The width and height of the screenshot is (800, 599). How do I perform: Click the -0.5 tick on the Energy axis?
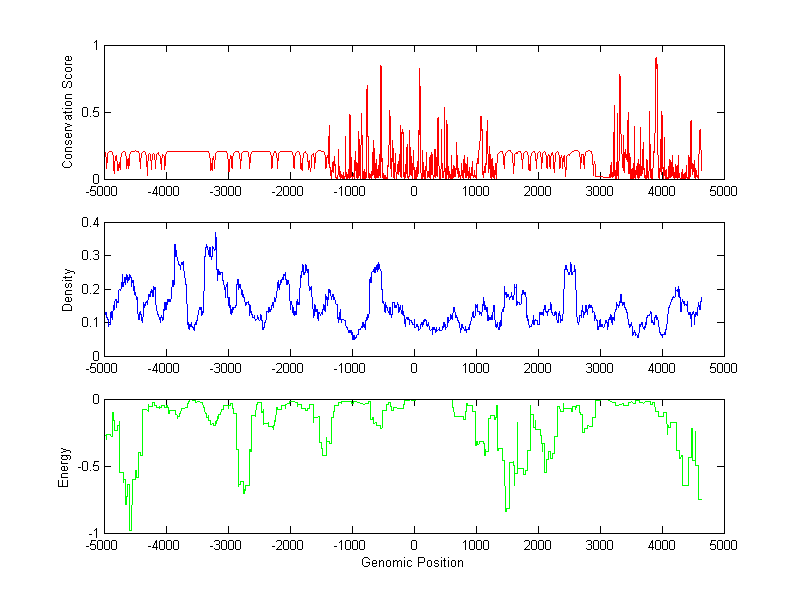click(86, 467)
